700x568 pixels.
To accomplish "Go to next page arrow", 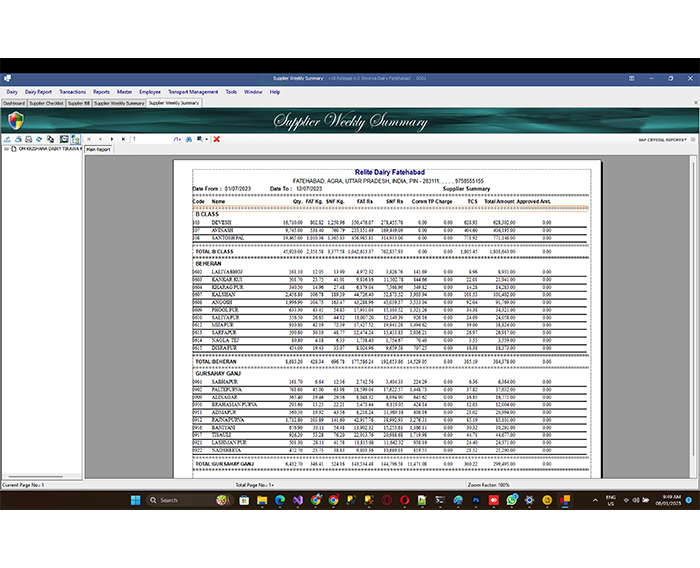I will [110, 139].
